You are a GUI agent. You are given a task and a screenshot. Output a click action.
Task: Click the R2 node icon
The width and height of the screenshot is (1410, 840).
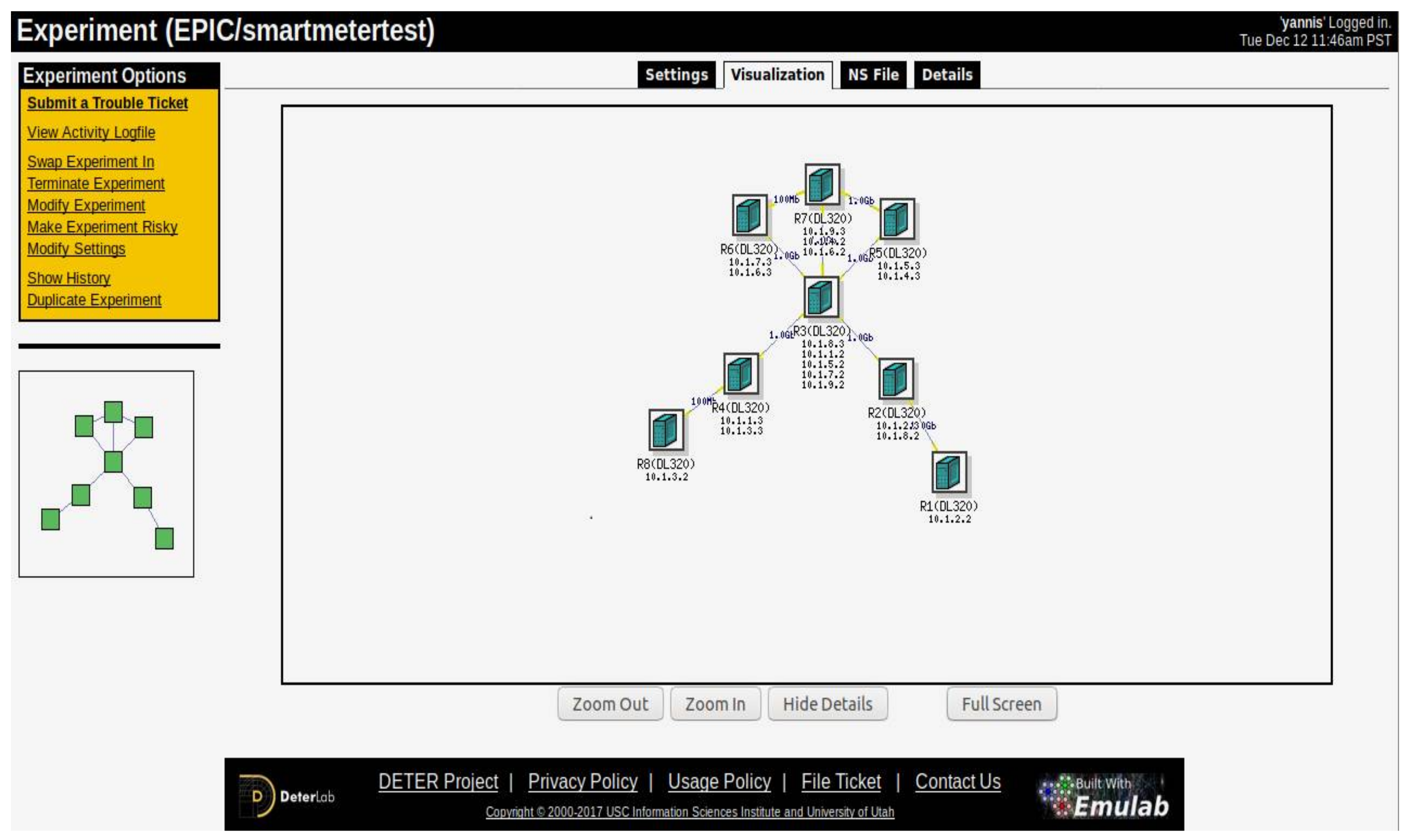click(895, 378)
